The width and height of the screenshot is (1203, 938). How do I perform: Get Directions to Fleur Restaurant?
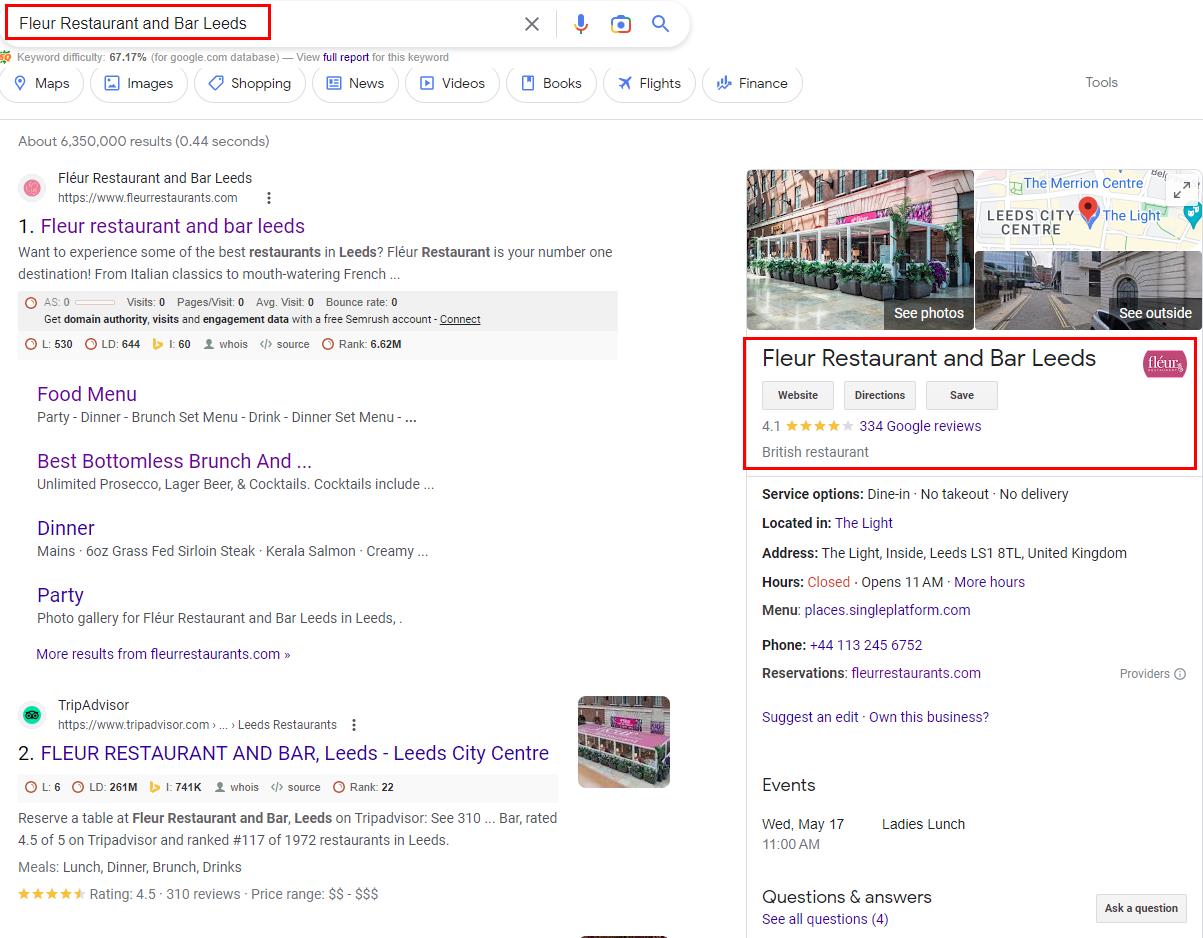tap(880, 395)
